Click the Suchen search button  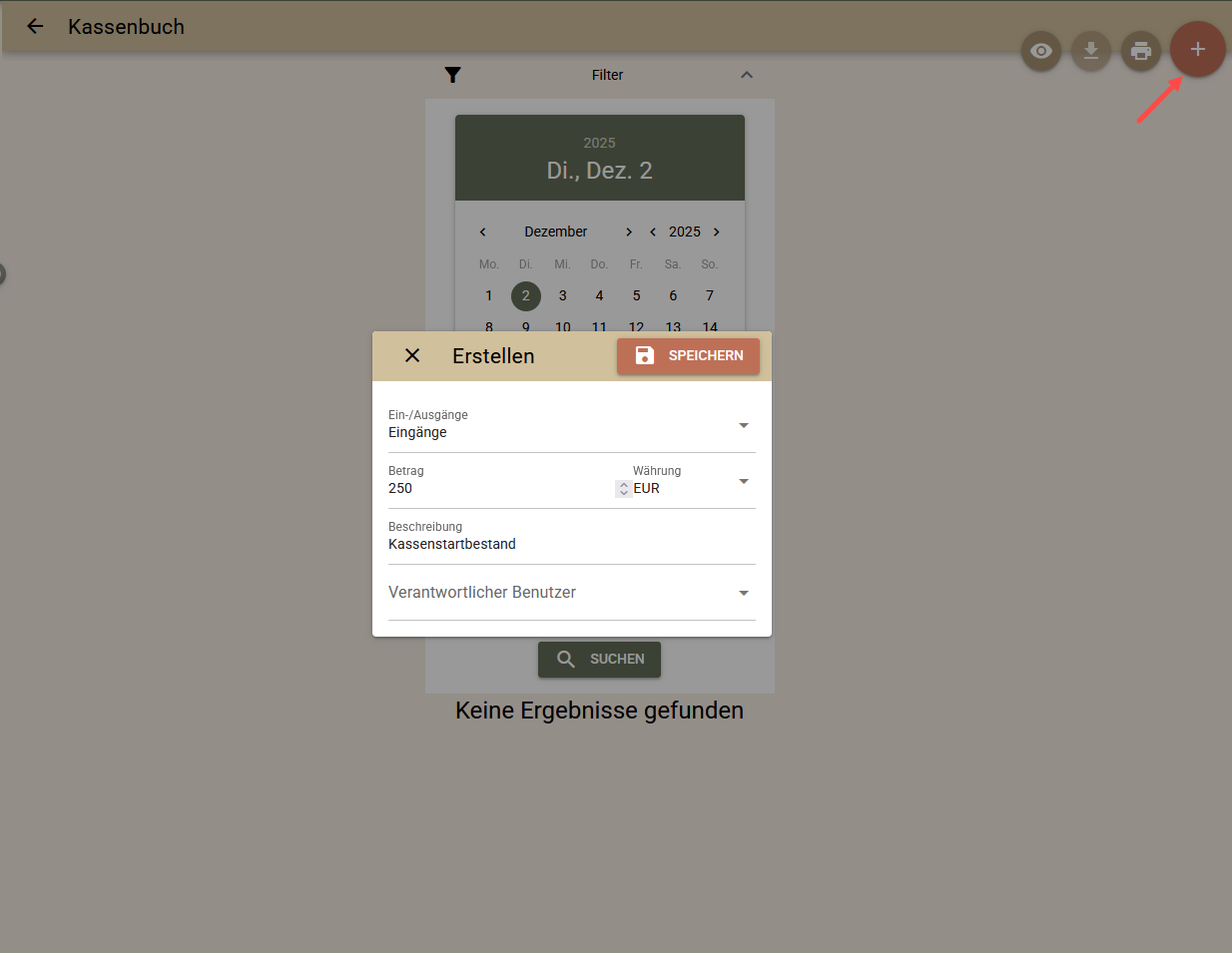coord(599,660)
